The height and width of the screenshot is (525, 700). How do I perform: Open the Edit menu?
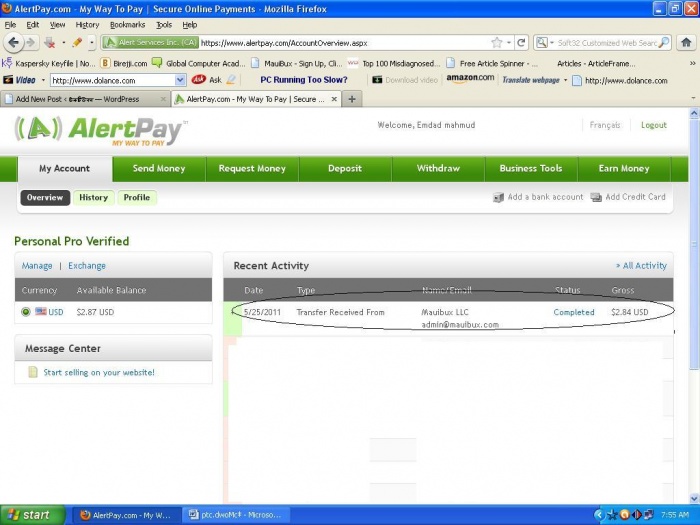[33, 25]
